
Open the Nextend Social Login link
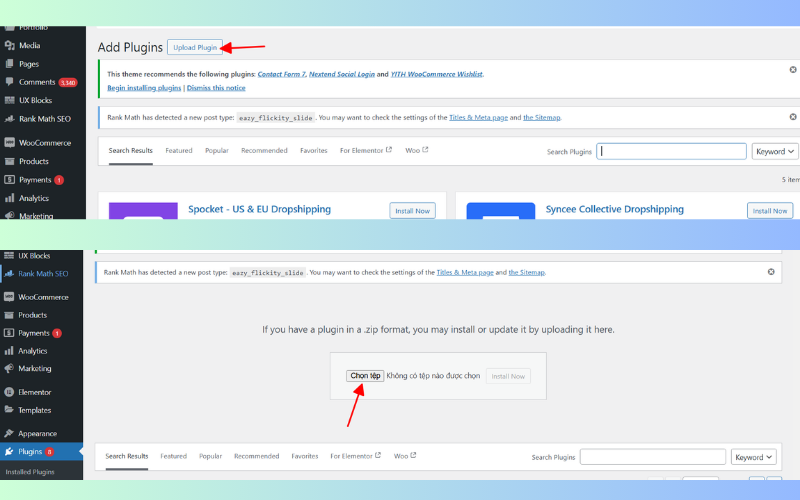point(342,74)
